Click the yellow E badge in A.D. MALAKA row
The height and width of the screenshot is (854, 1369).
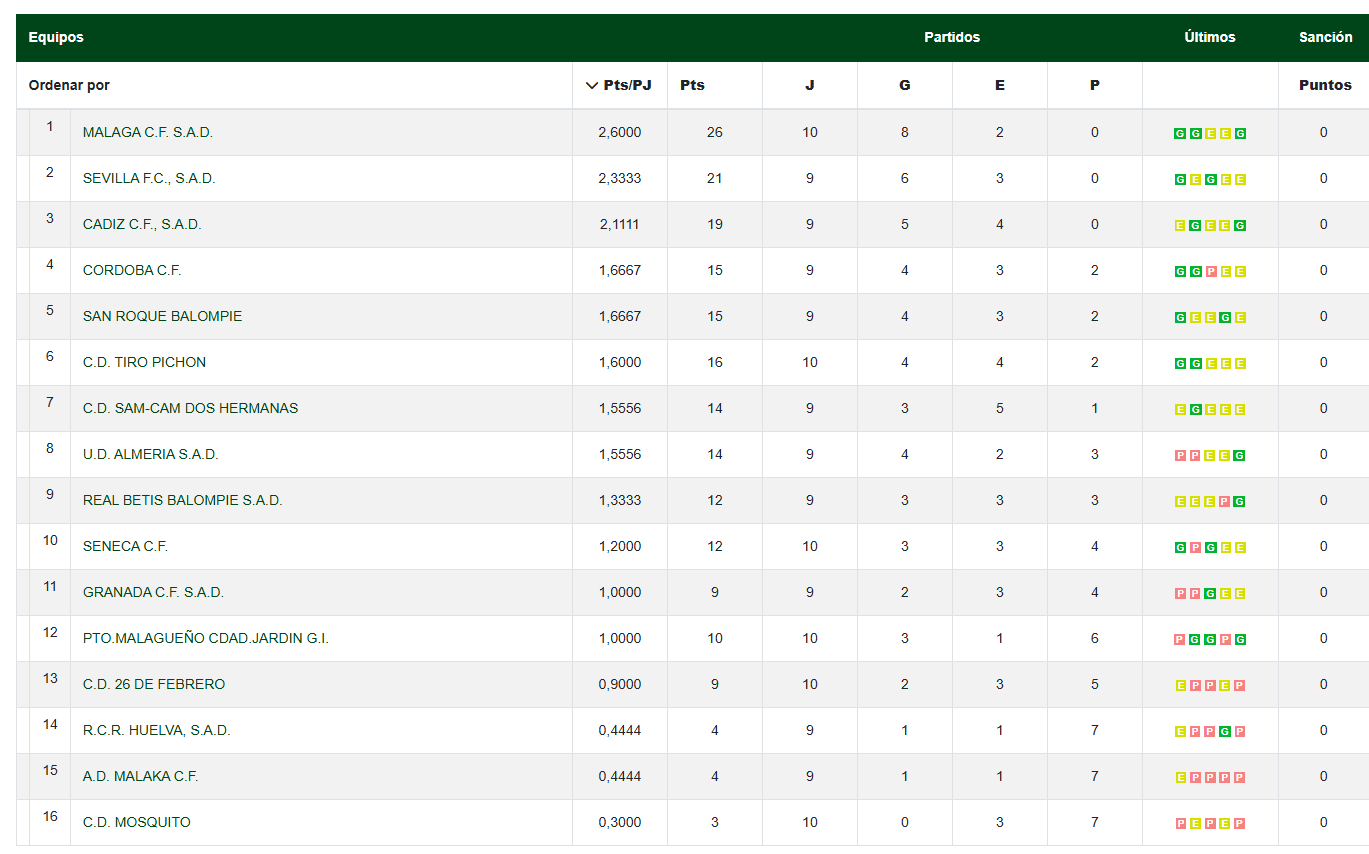(1181, 778)
